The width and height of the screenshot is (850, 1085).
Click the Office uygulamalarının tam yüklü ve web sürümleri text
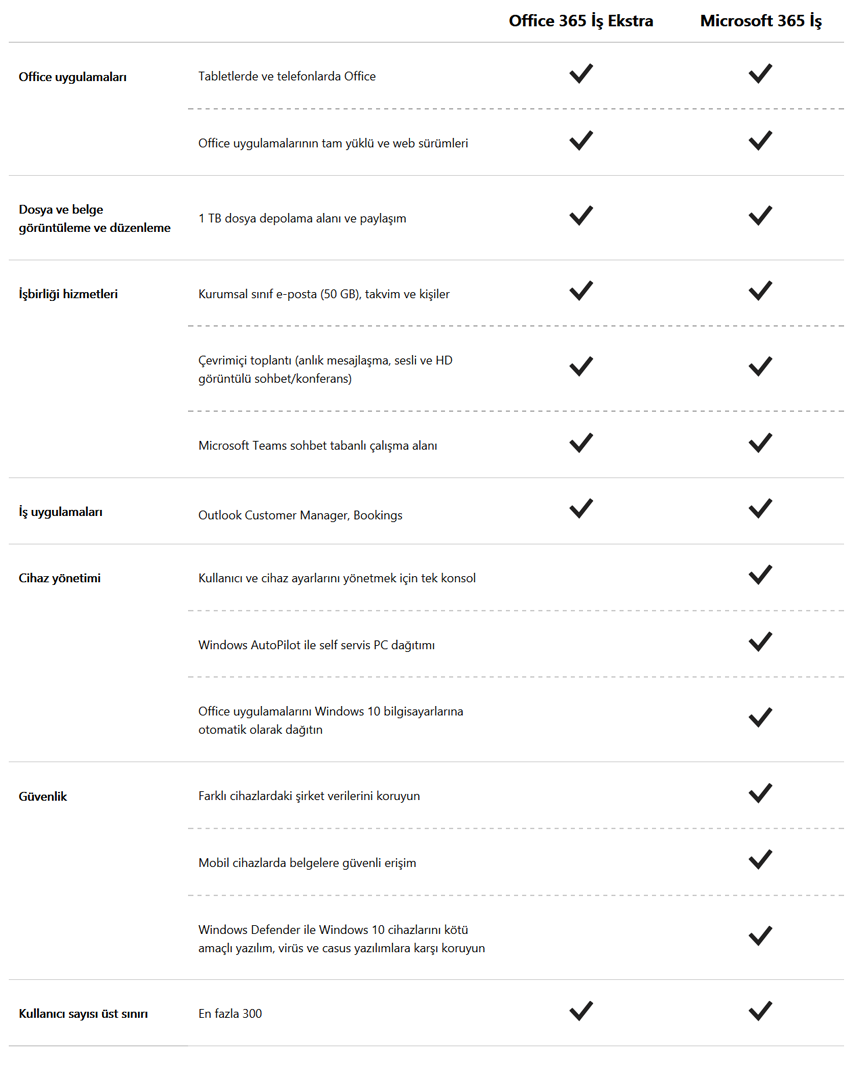[x=333, y=143]
